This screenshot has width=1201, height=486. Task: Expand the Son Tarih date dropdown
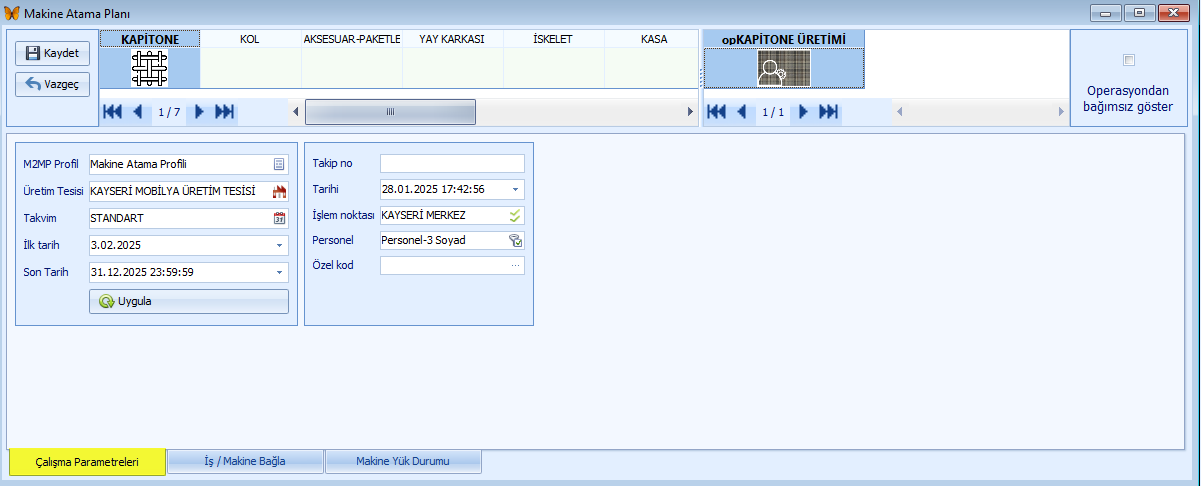(x=279, y=272)
